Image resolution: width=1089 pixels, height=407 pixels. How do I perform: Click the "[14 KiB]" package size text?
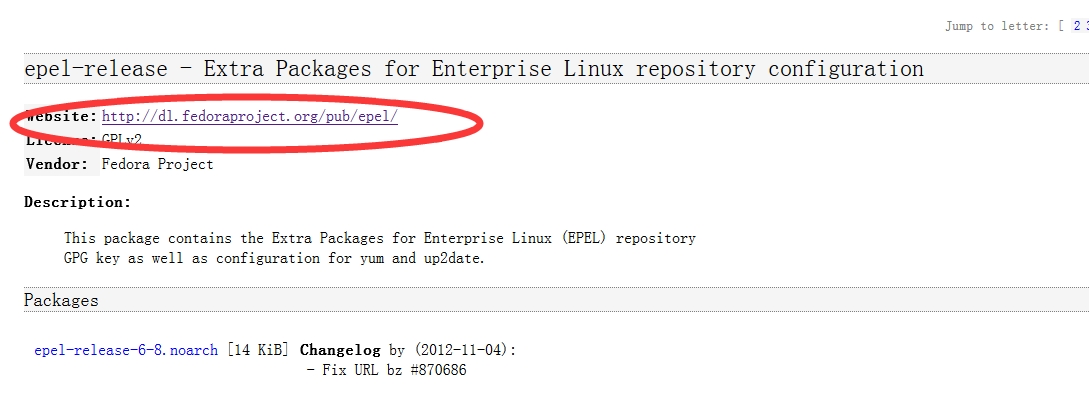click(x=259, y=350)
